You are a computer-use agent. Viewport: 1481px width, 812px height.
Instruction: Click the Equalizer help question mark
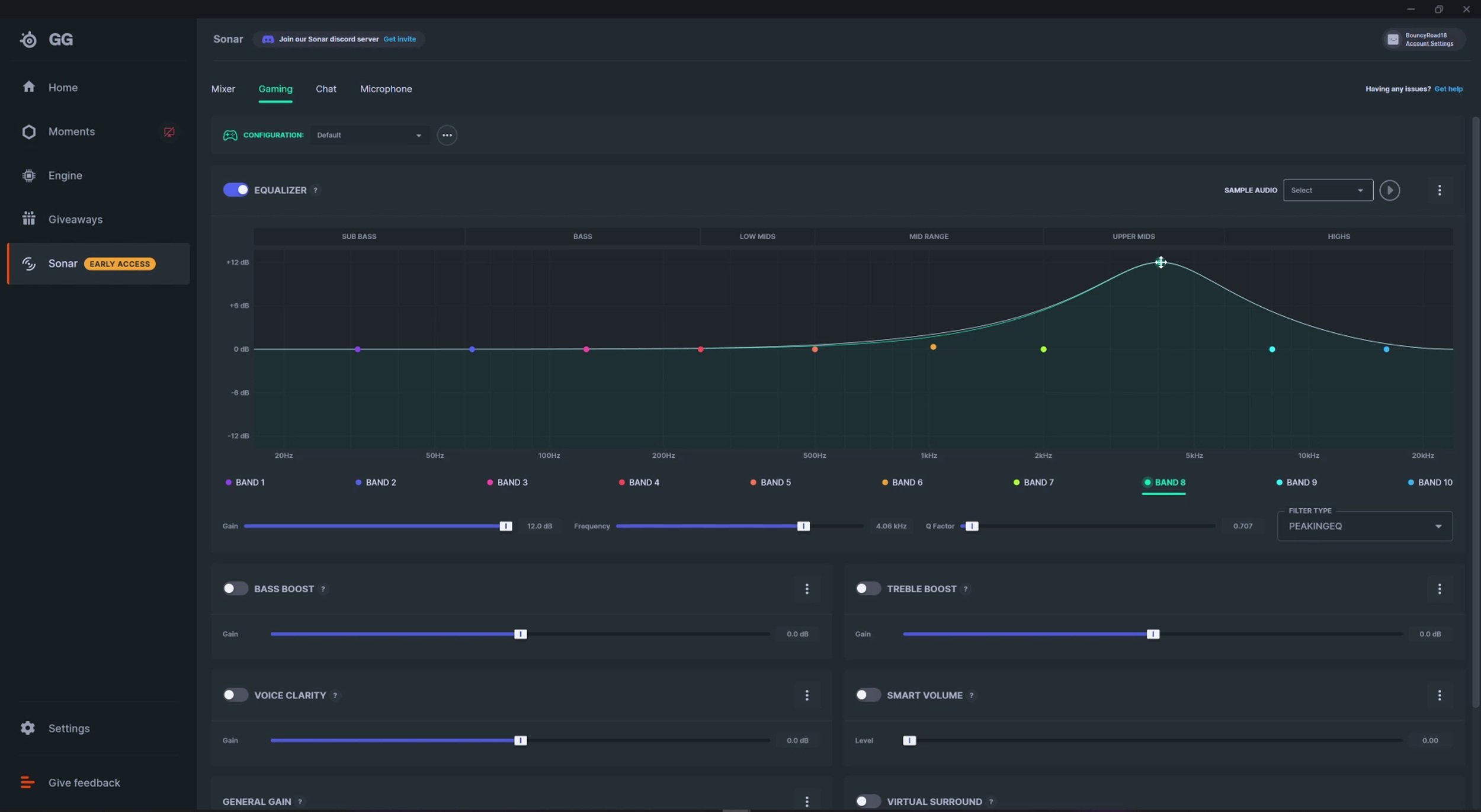pos(315,190)
